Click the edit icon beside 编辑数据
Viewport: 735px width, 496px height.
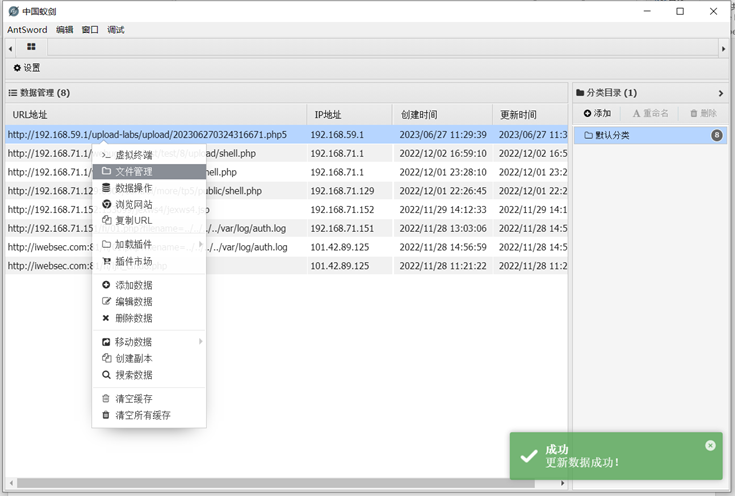click(106, 301)
